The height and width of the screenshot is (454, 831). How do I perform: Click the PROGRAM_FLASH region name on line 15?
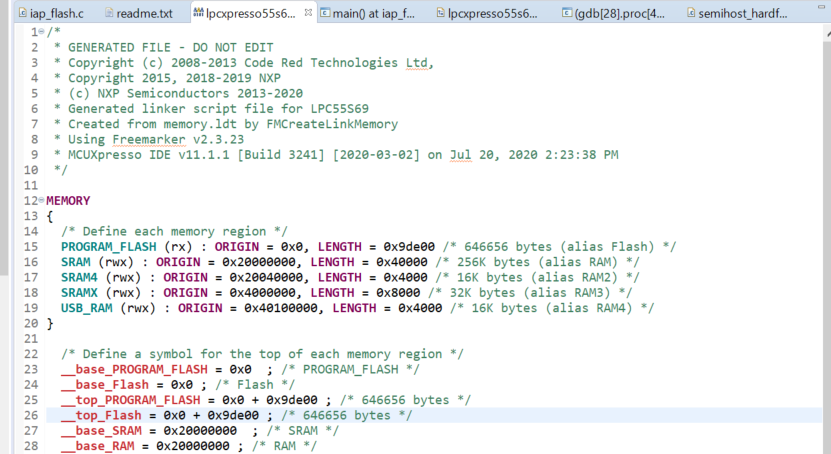tap(109, 247)
